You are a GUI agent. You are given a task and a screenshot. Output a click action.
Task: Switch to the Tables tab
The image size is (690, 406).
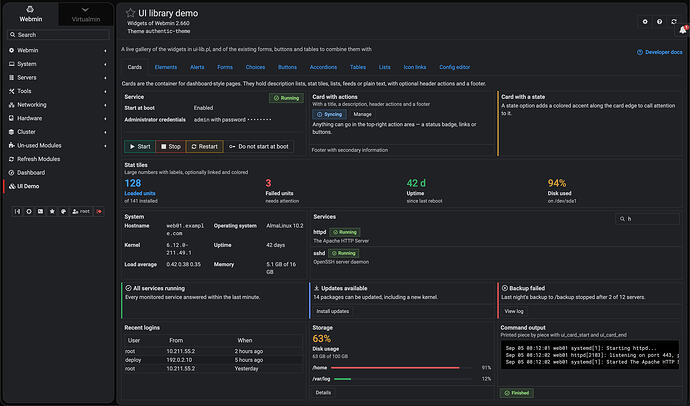358,67
